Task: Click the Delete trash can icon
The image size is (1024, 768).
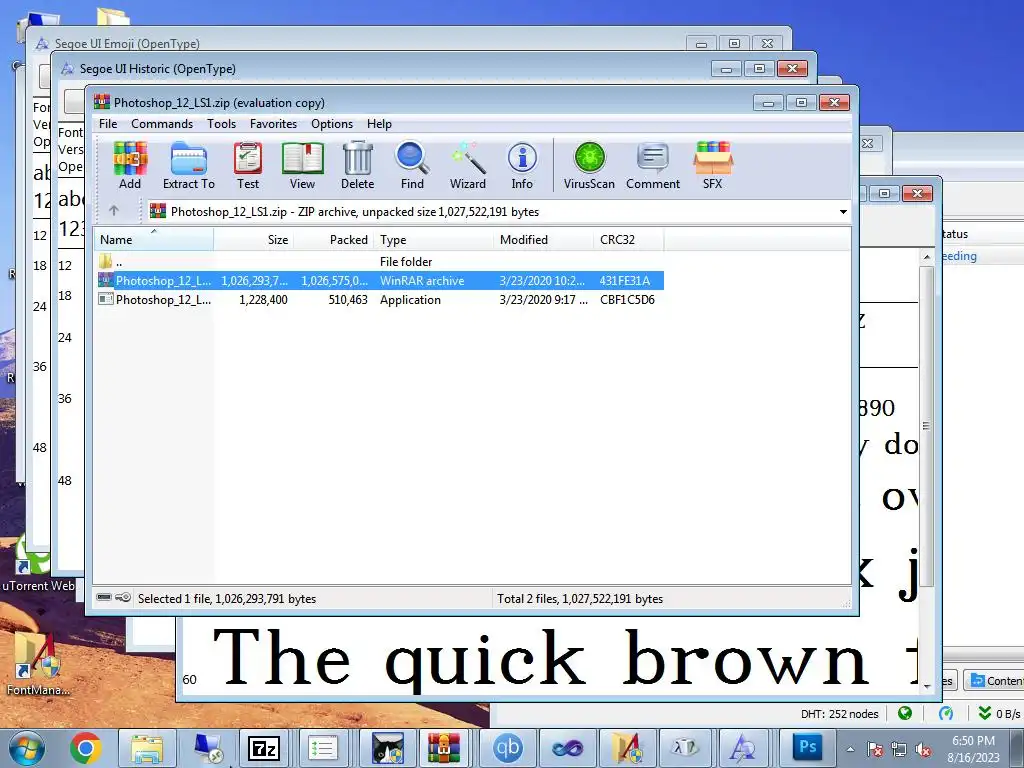Action: point(357,165)
